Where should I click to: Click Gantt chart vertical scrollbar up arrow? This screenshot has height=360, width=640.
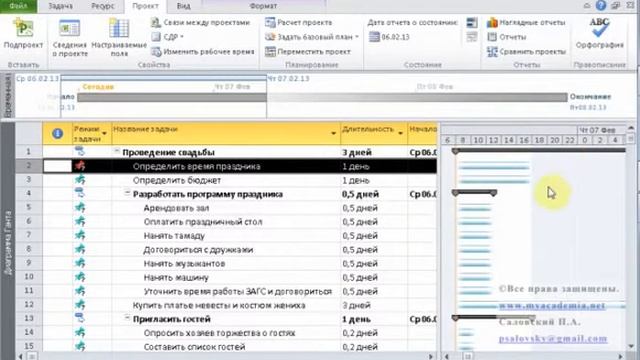(631, 128)
